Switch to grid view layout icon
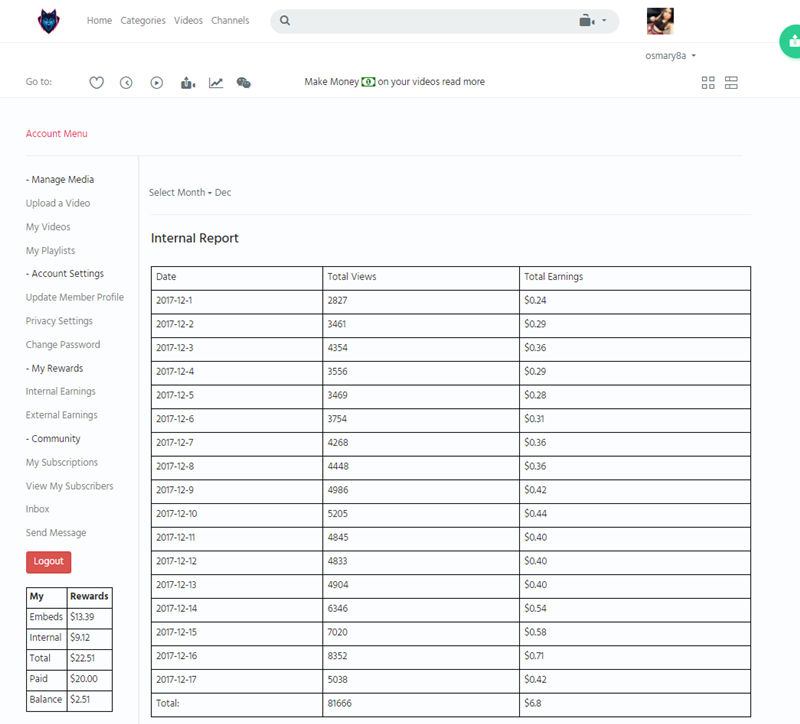The height and width of the screenshot is (724, 800). click(x=708, y=83)
